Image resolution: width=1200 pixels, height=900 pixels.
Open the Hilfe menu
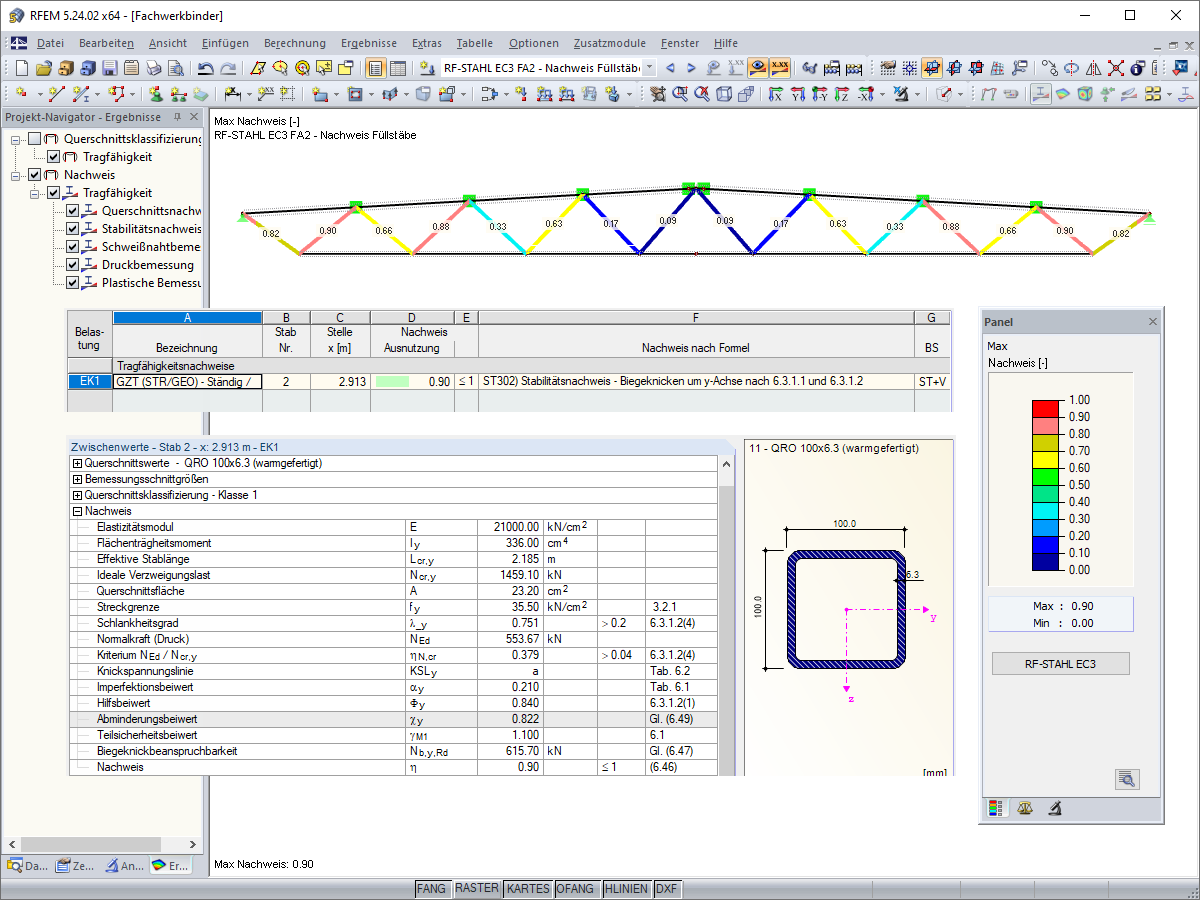726,43
